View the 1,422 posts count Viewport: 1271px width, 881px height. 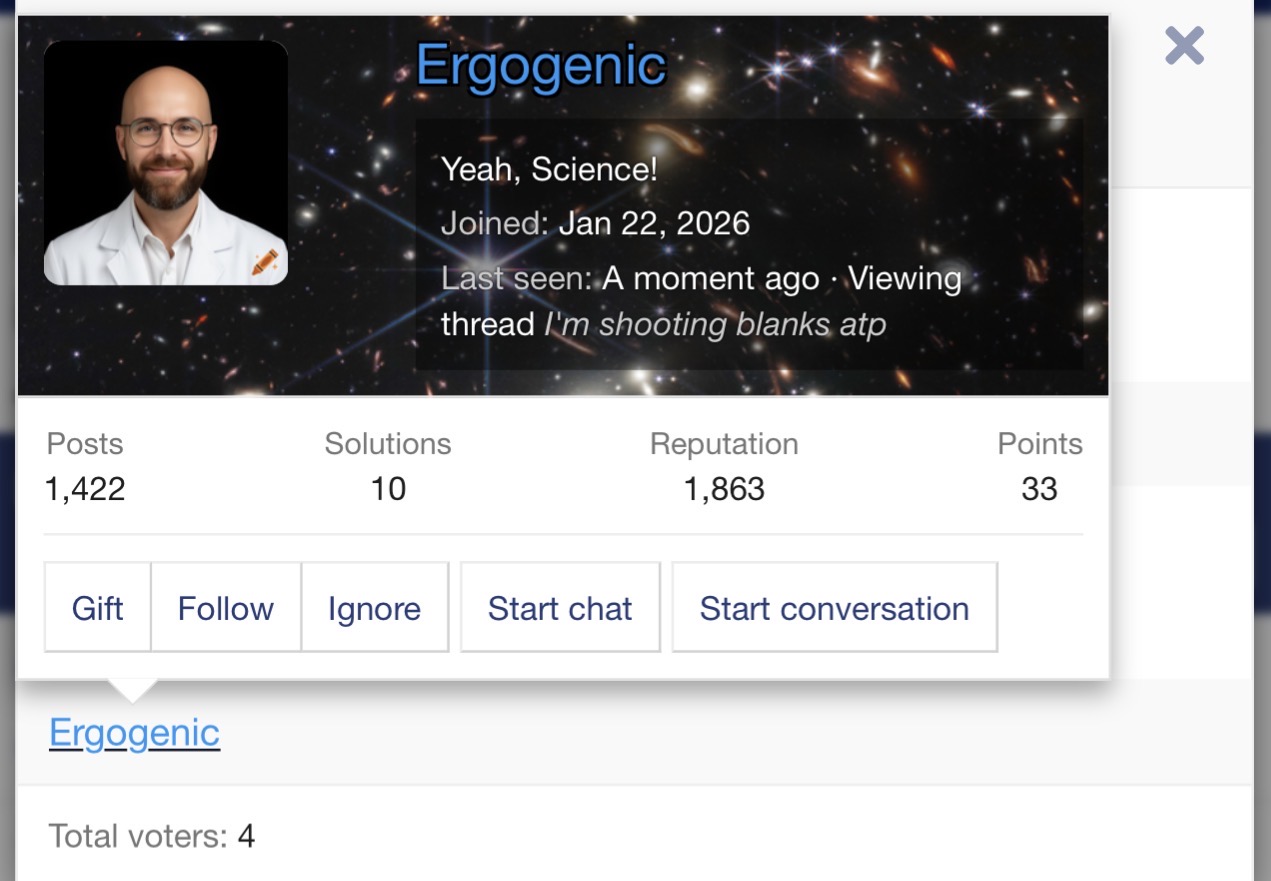pos(85,489)
